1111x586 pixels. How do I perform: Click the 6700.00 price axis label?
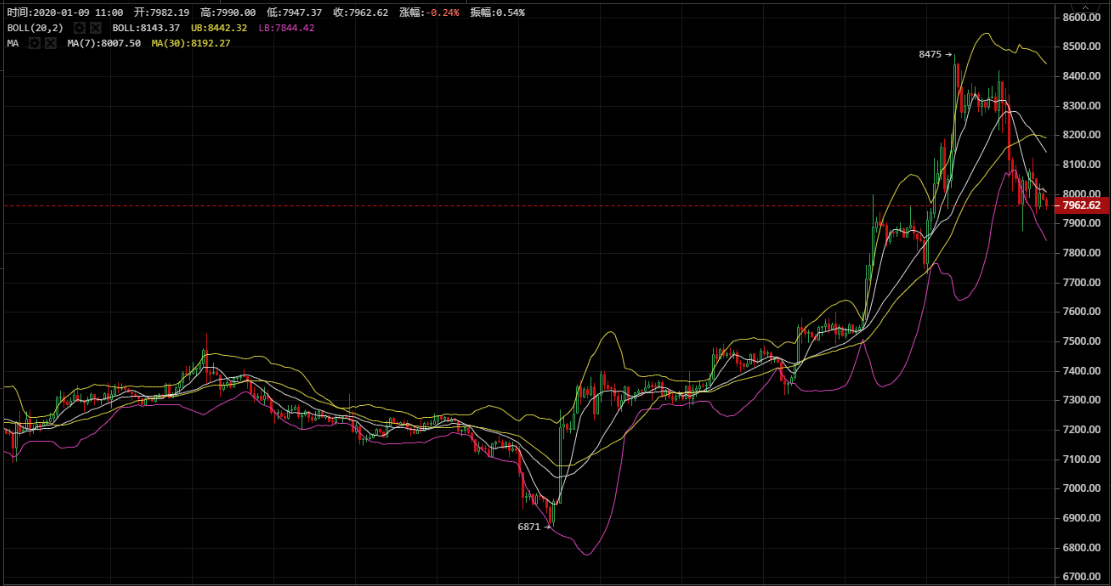[1082, 577]
